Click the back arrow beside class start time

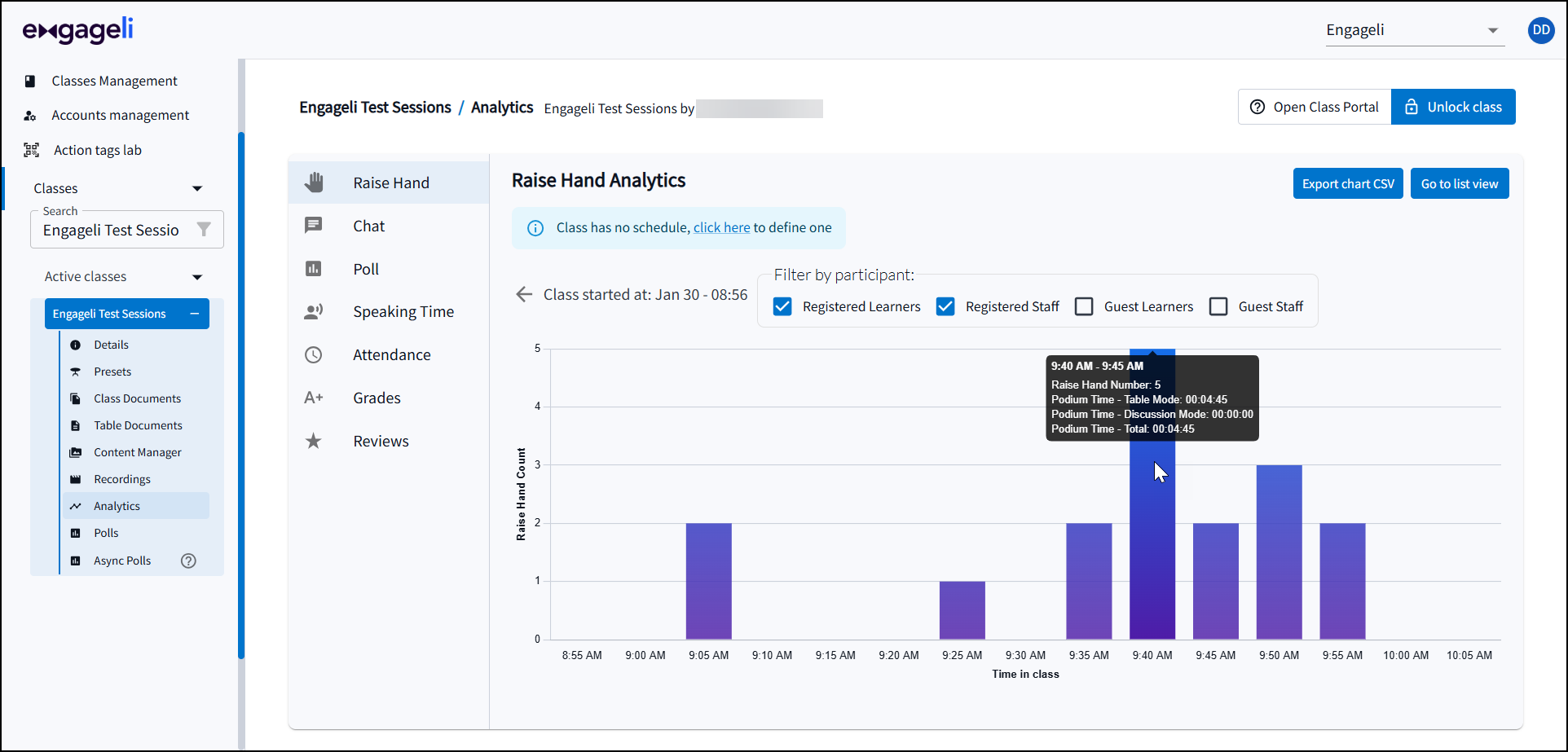[524, 294]
